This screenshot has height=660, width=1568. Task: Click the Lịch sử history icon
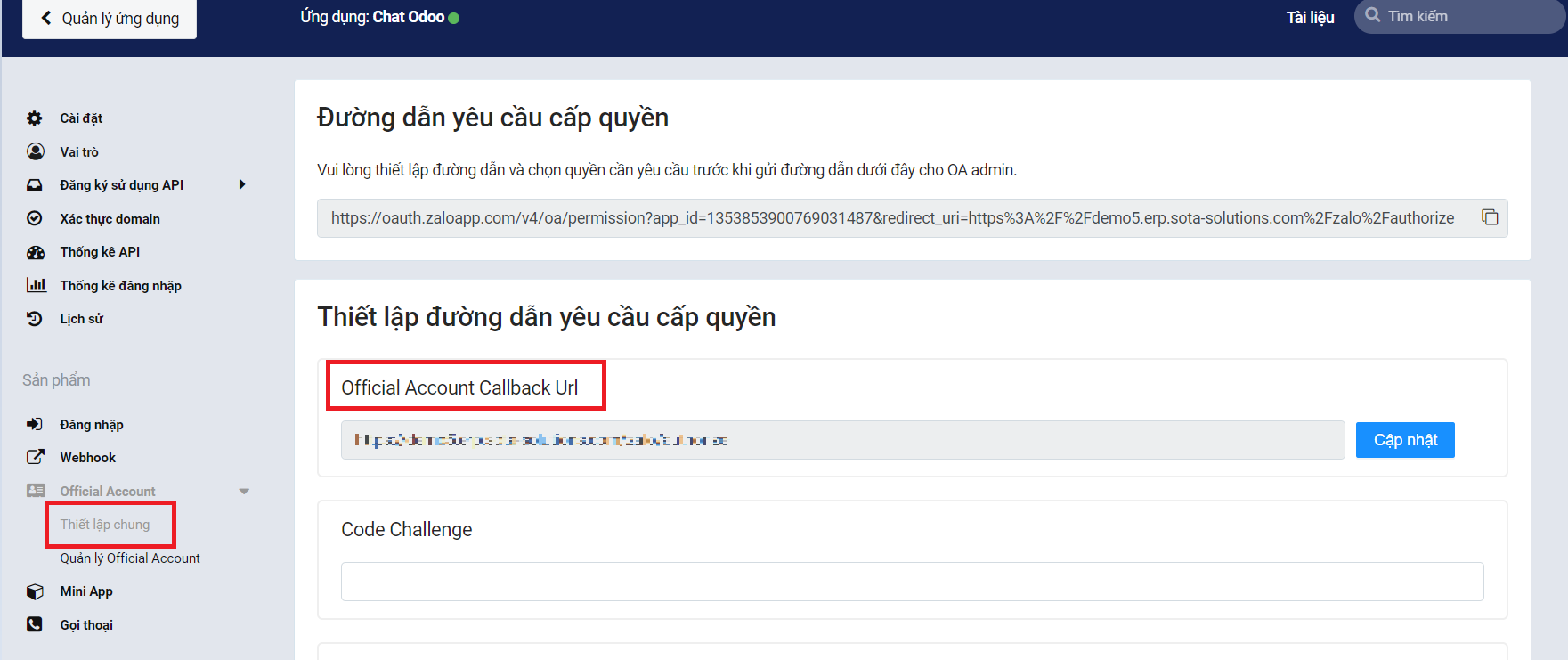35,319
